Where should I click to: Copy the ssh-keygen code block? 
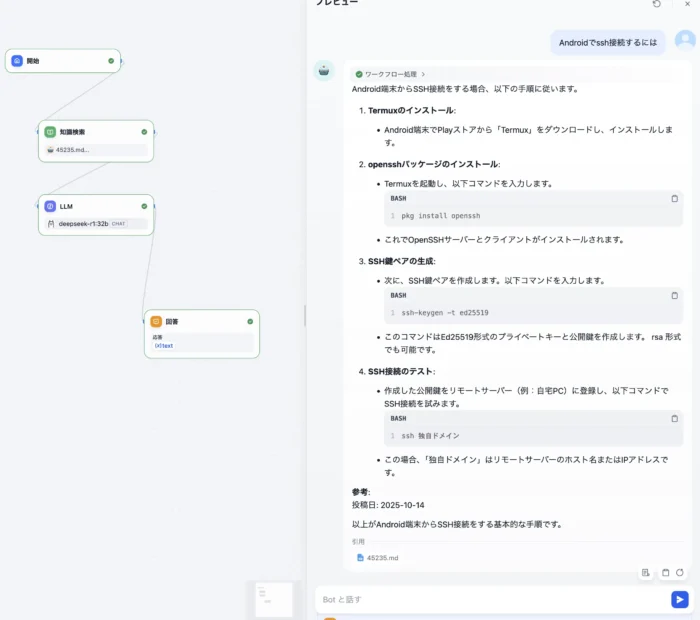tap(674, 296)
